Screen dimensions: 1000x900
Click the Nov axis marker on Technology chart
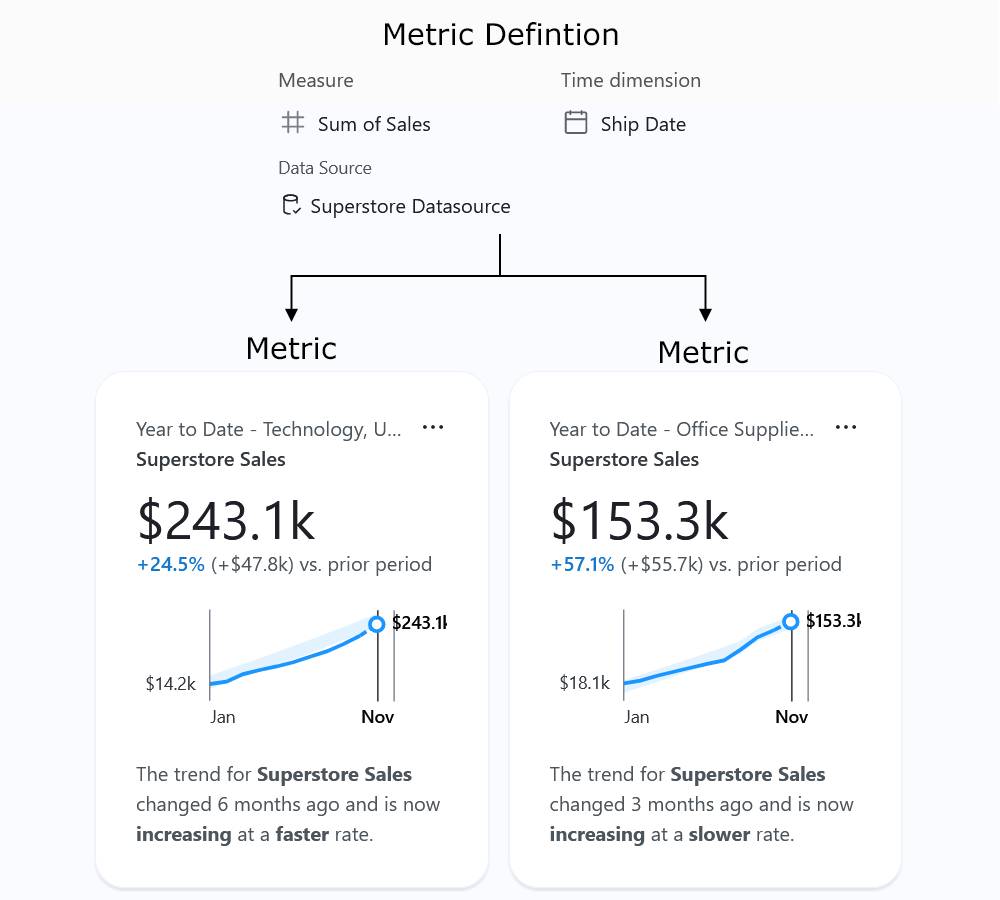click(x=377, y=716)
